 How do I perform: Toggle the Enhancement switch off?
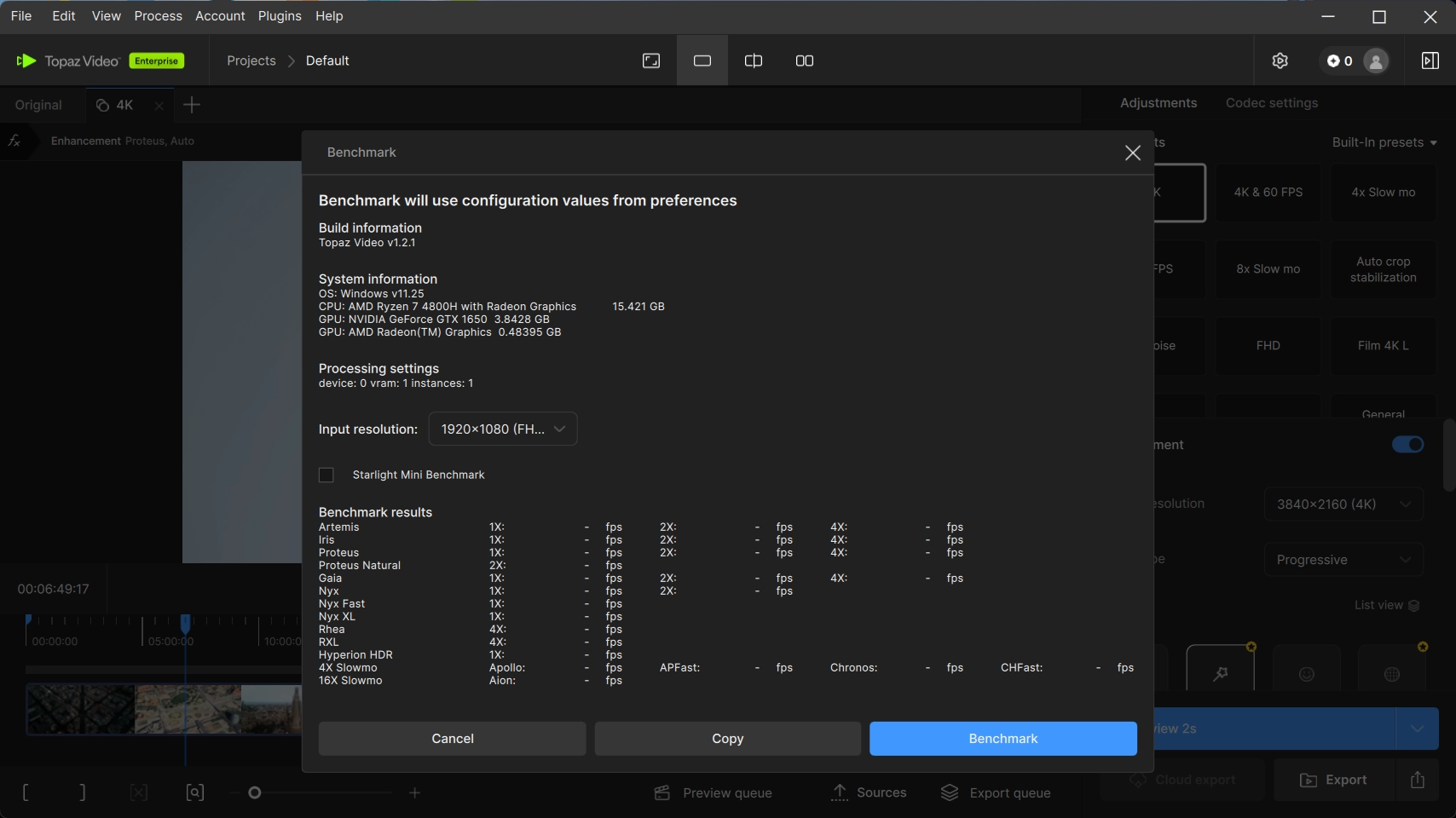[1407, 445]
